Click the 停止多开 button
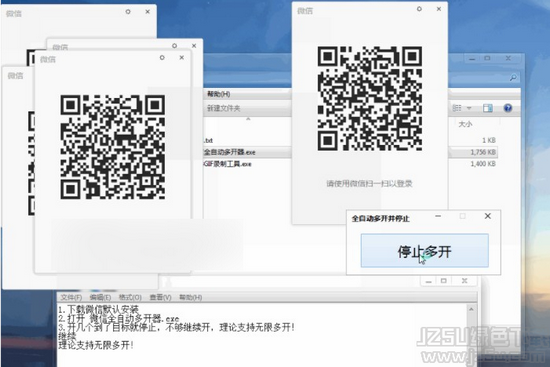The height and width of the screenshot is (367, 550). point(424,251)
